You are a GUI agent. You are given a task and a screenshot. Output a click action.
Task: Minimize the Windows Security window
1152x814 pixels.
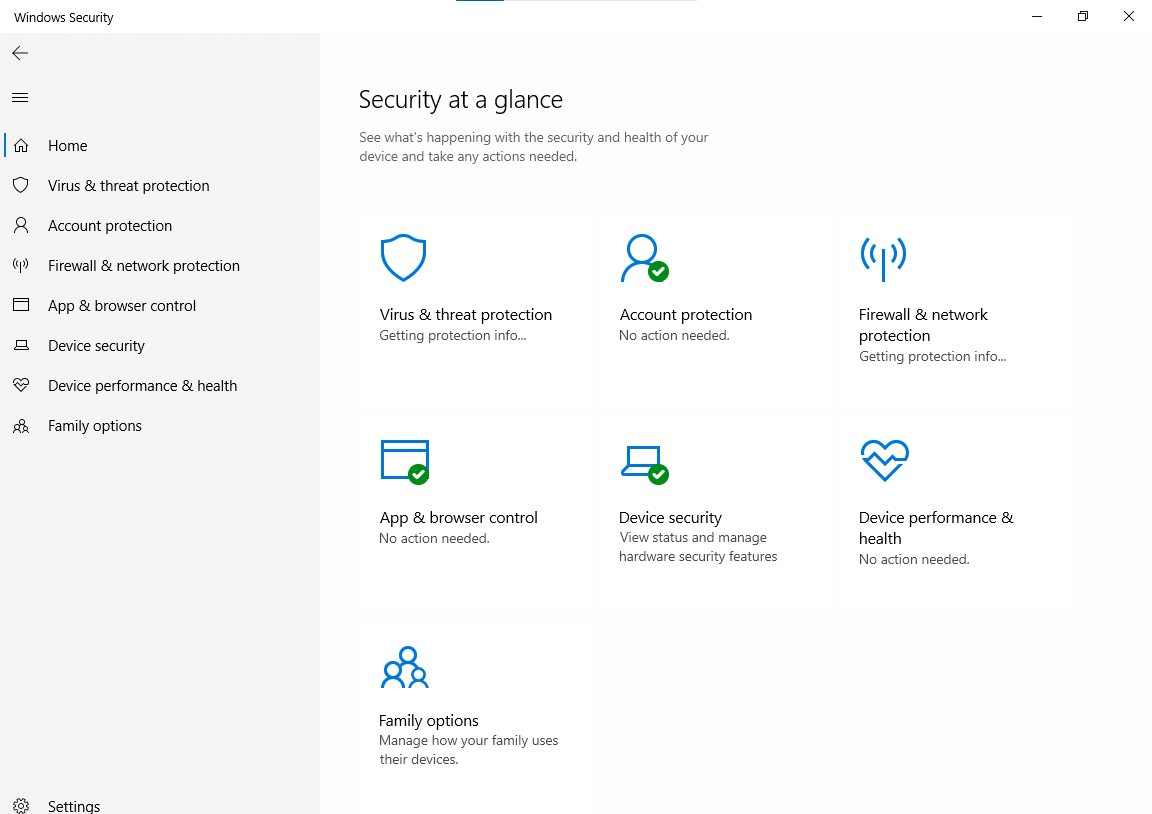tap(1037, 16)
